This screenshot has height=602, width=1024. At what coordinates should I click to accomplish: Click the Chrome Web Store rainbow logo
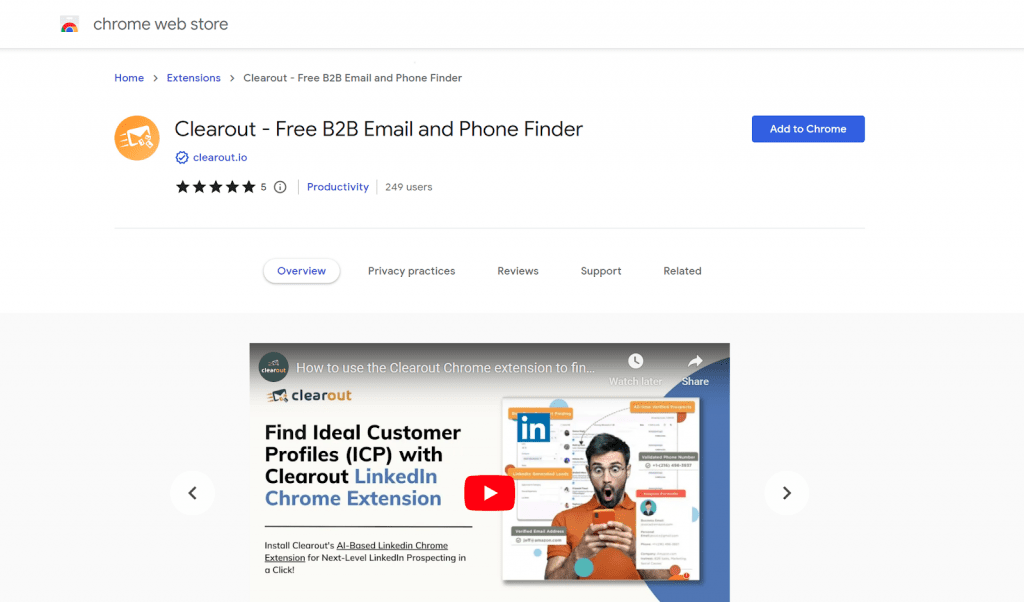(69, 25)
